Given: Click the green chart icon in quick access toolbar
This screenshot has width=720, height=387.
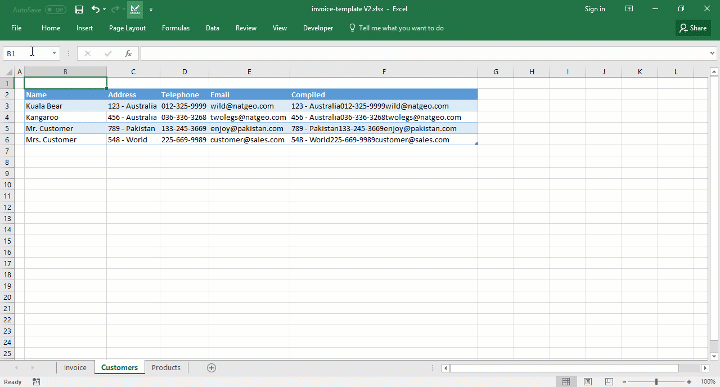Looking at the screenshot, I should pyautogui.click(x=135, y=9).
